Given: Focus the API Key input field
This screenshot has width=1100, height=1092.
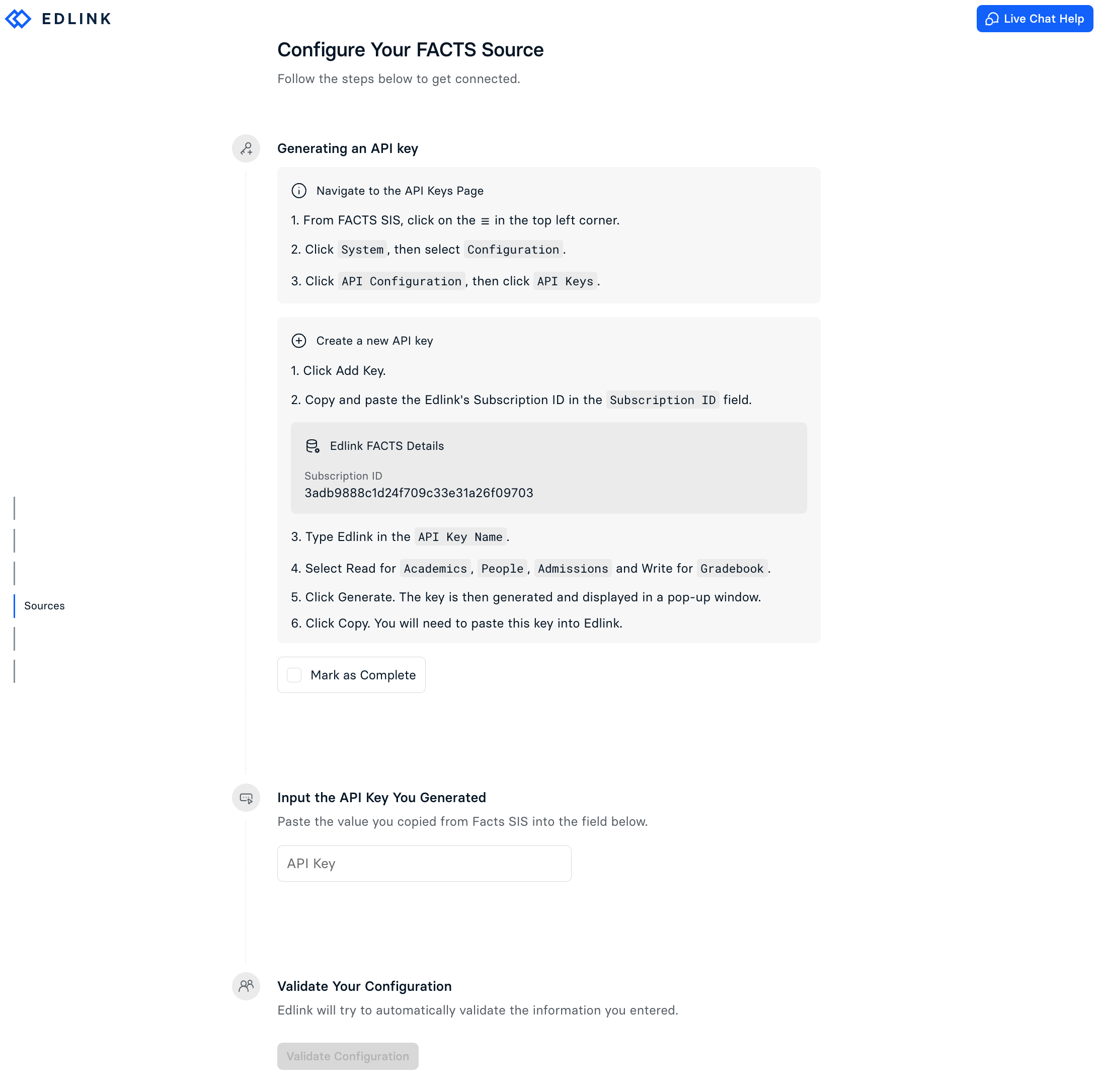Looking at the screenshot, I should (x=424, y=863).
